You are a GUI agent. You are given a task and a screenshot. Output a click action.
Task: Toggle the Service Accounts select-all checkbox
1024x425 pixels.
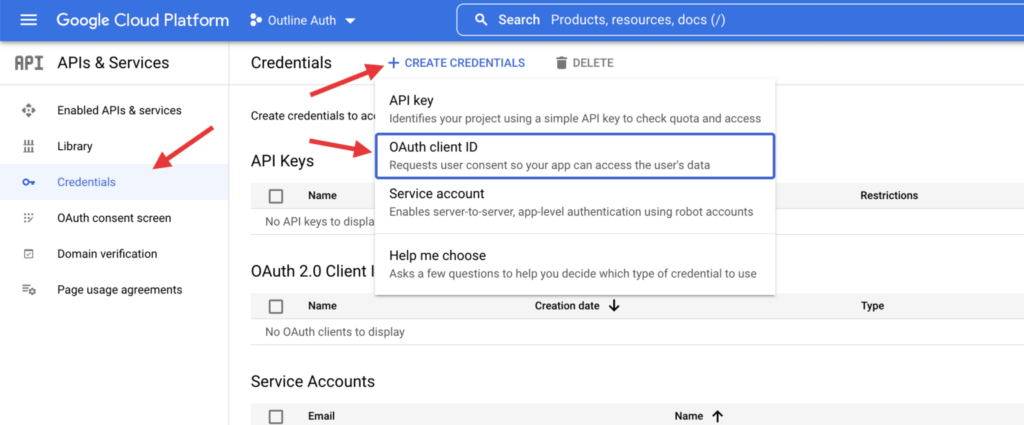click(276, 417)
